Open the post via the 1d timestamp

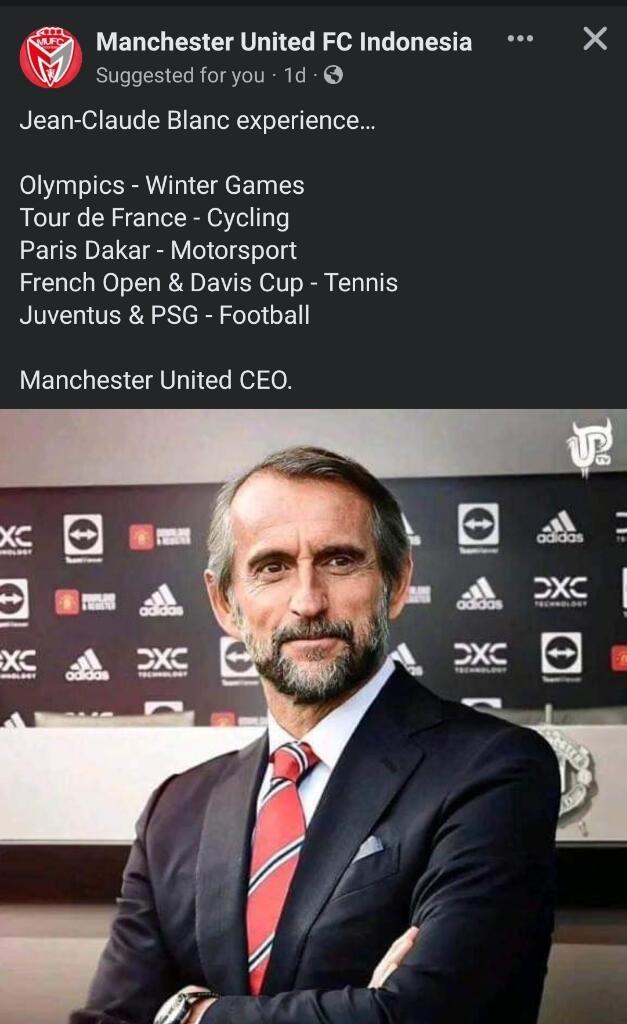click(x=295, y=76)
